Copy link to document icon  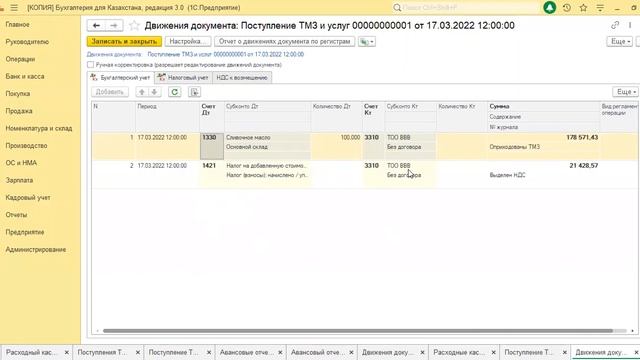coord(615,25)
